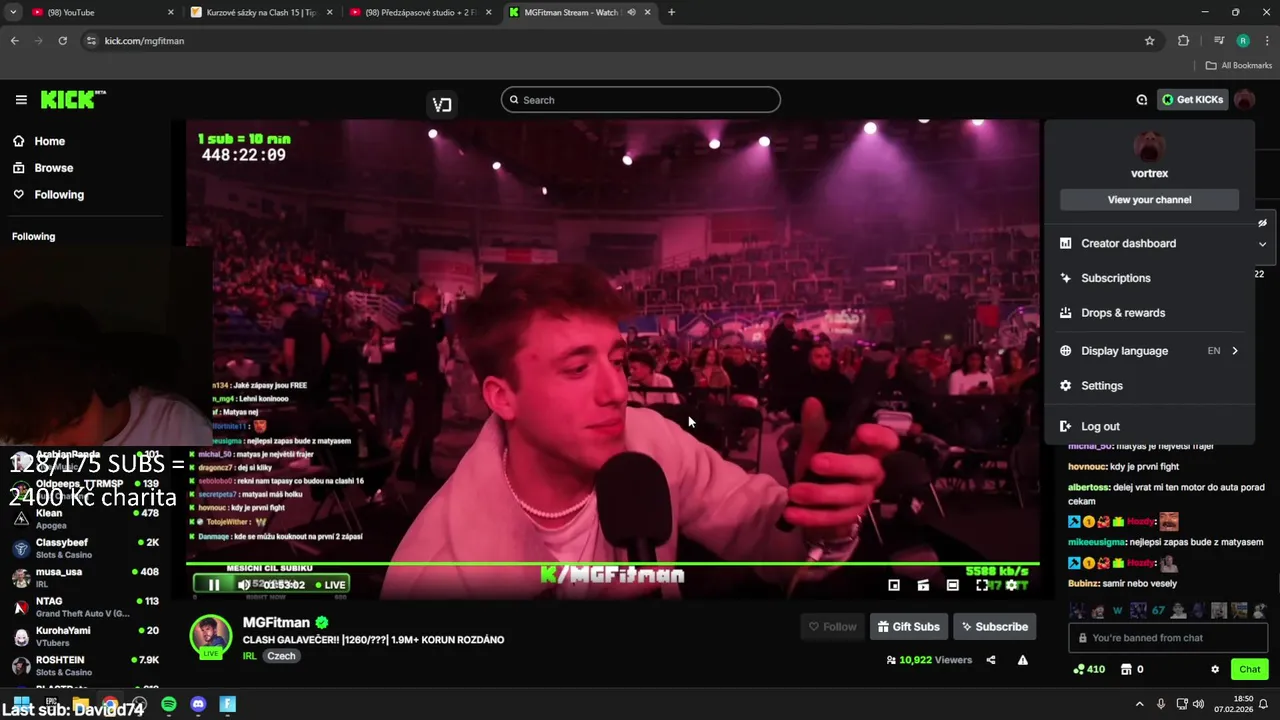Switch to the Kurzové sázky na Clash tab
The height and width of the screenshot is (720, 1280).
tap(261, 12)
